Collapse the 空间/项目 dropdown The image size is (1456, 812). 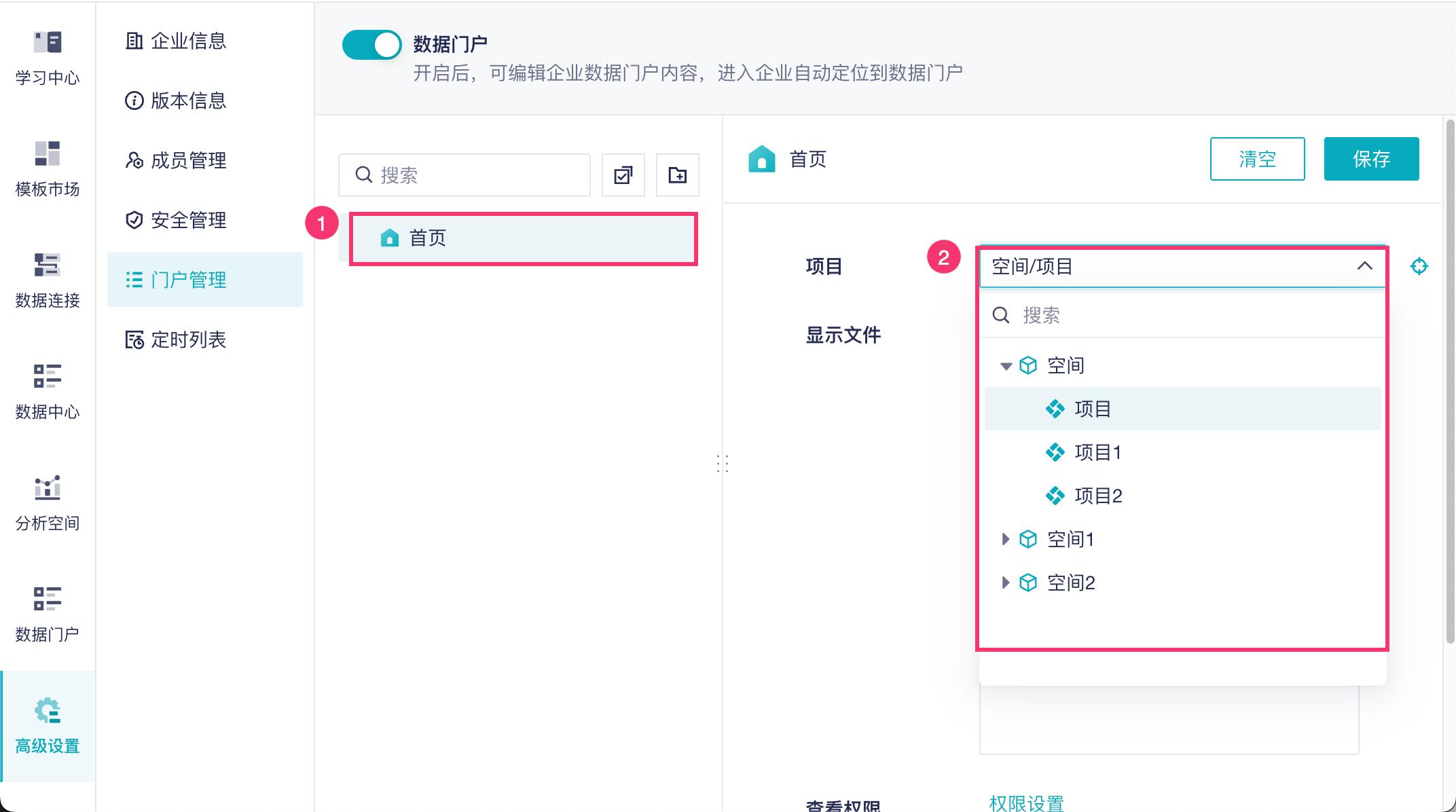click(x=1364, y=266)
